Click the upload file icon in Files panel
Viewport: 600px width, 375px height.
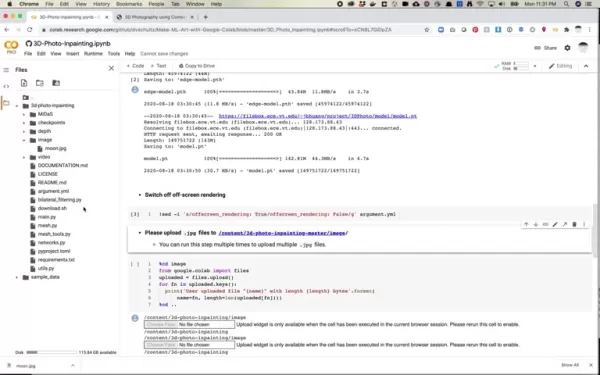point(24,83)
